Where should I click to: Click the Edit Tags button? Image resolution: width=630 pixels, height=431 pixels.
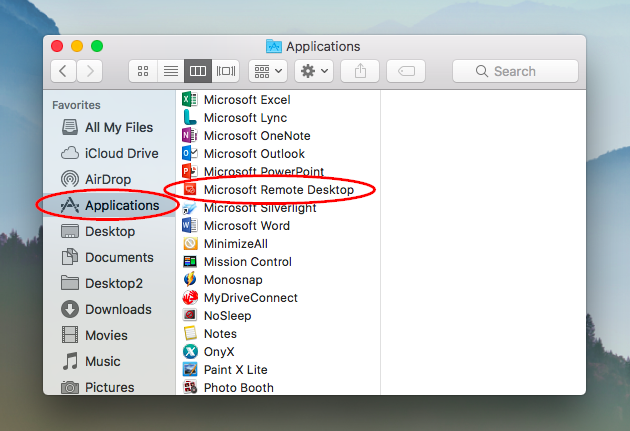click(x=406, y=71)
